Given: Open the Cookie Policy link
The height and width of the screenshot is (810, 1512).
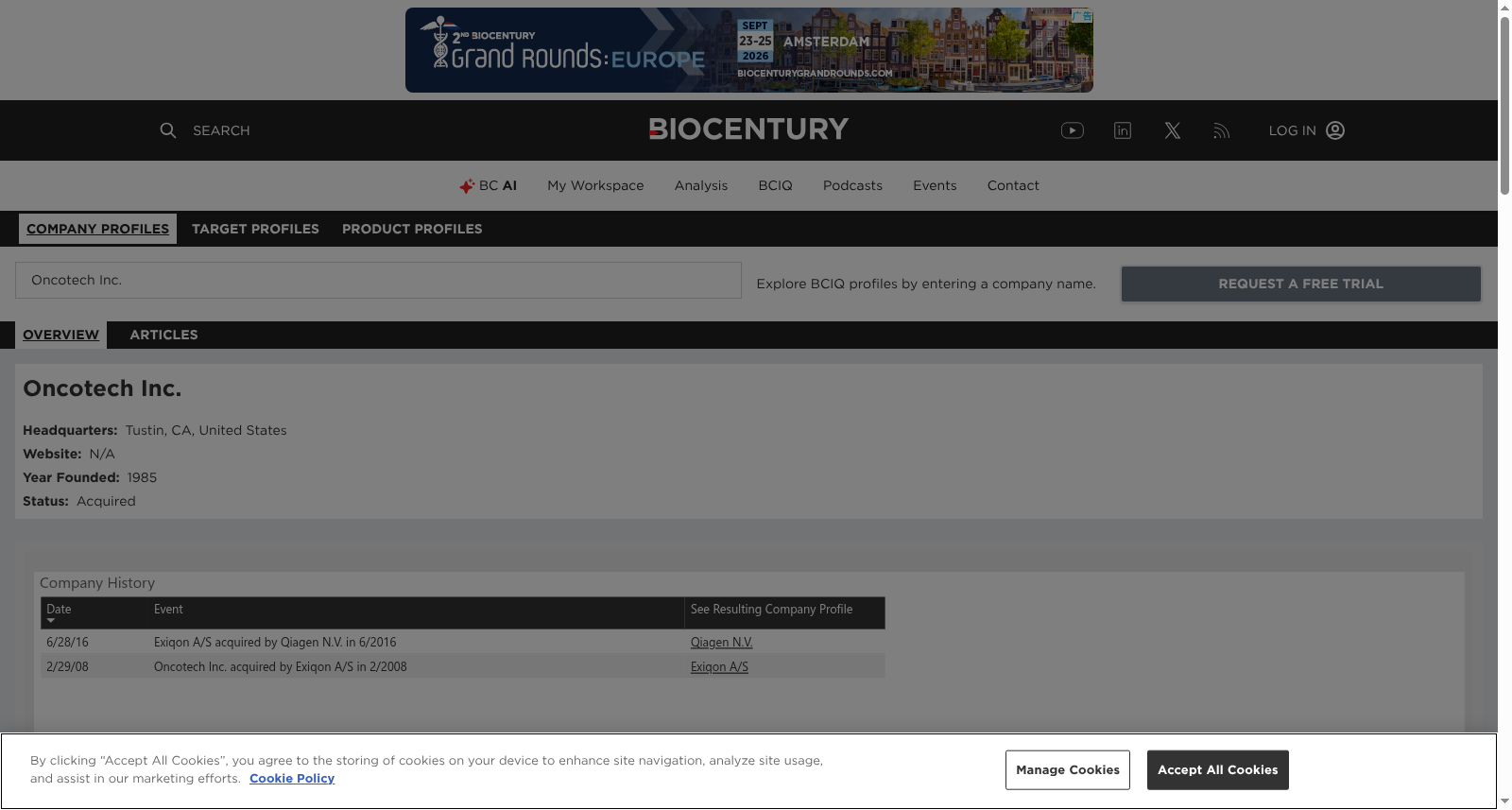Looking at the screenshot, I should 292,778.
